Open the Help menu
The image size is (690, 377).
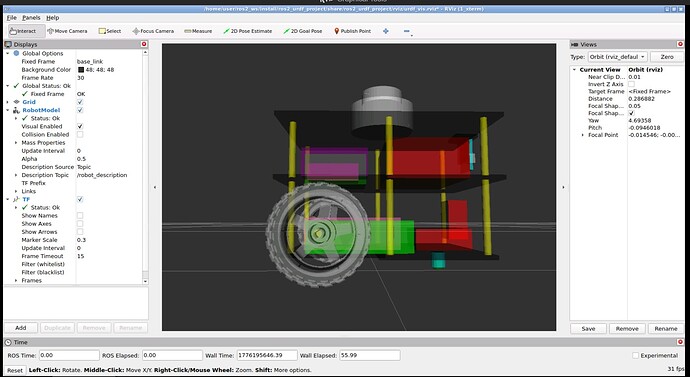[x=53, y=18]
